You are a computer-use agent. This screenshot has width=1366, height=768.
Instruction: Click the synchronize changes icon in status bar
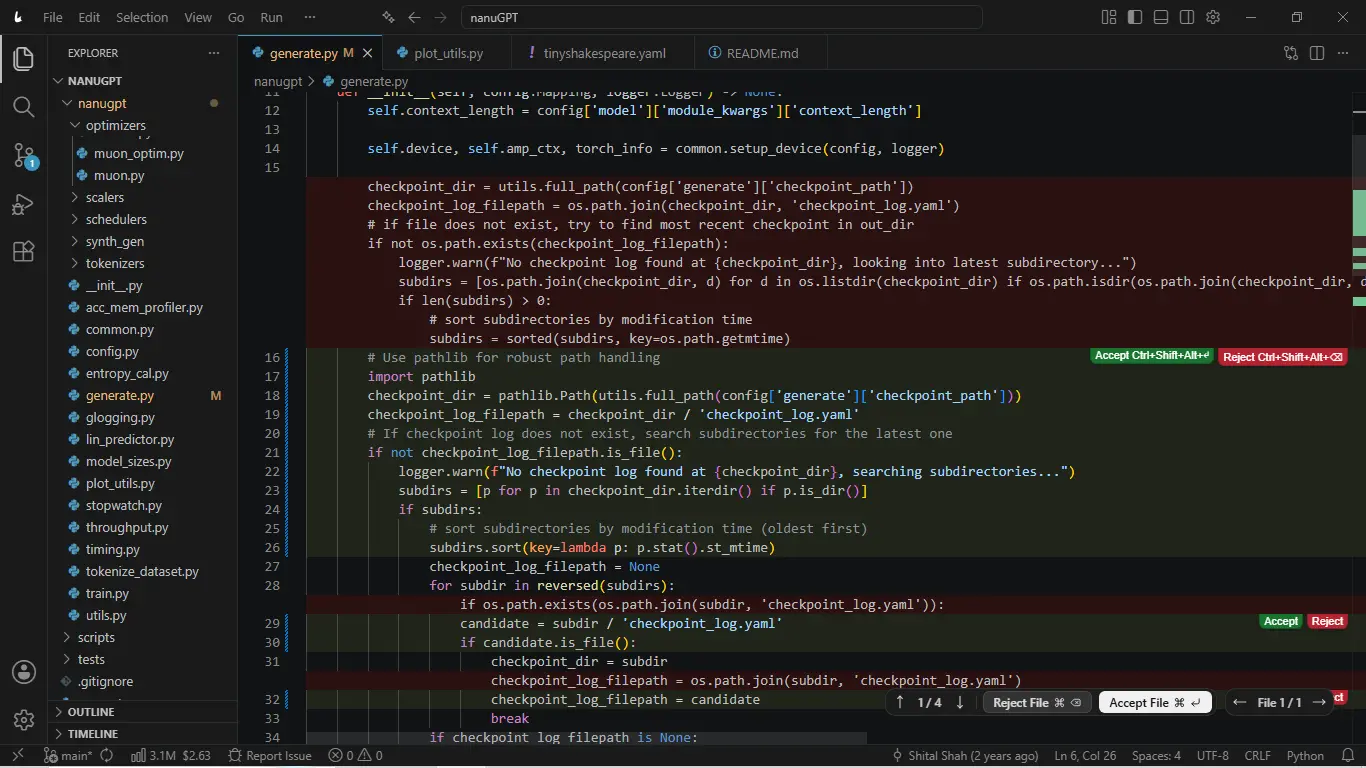(x=106, y=755)
